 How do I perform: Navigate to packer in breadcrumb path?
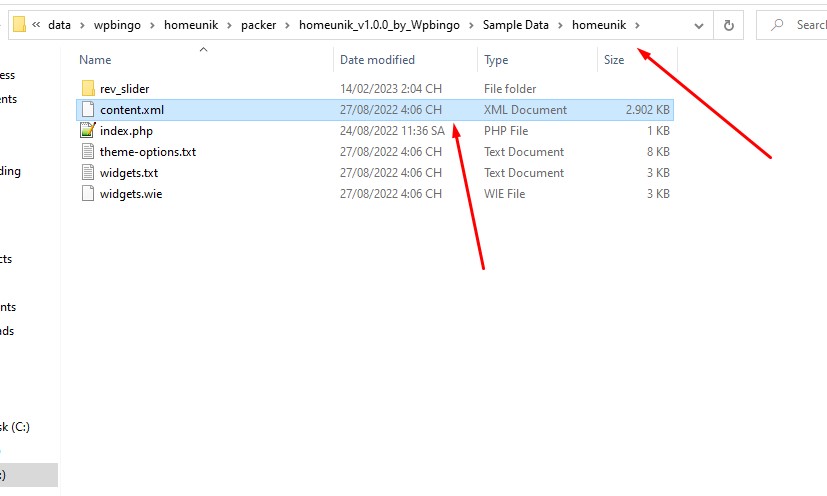coord(258,25)
